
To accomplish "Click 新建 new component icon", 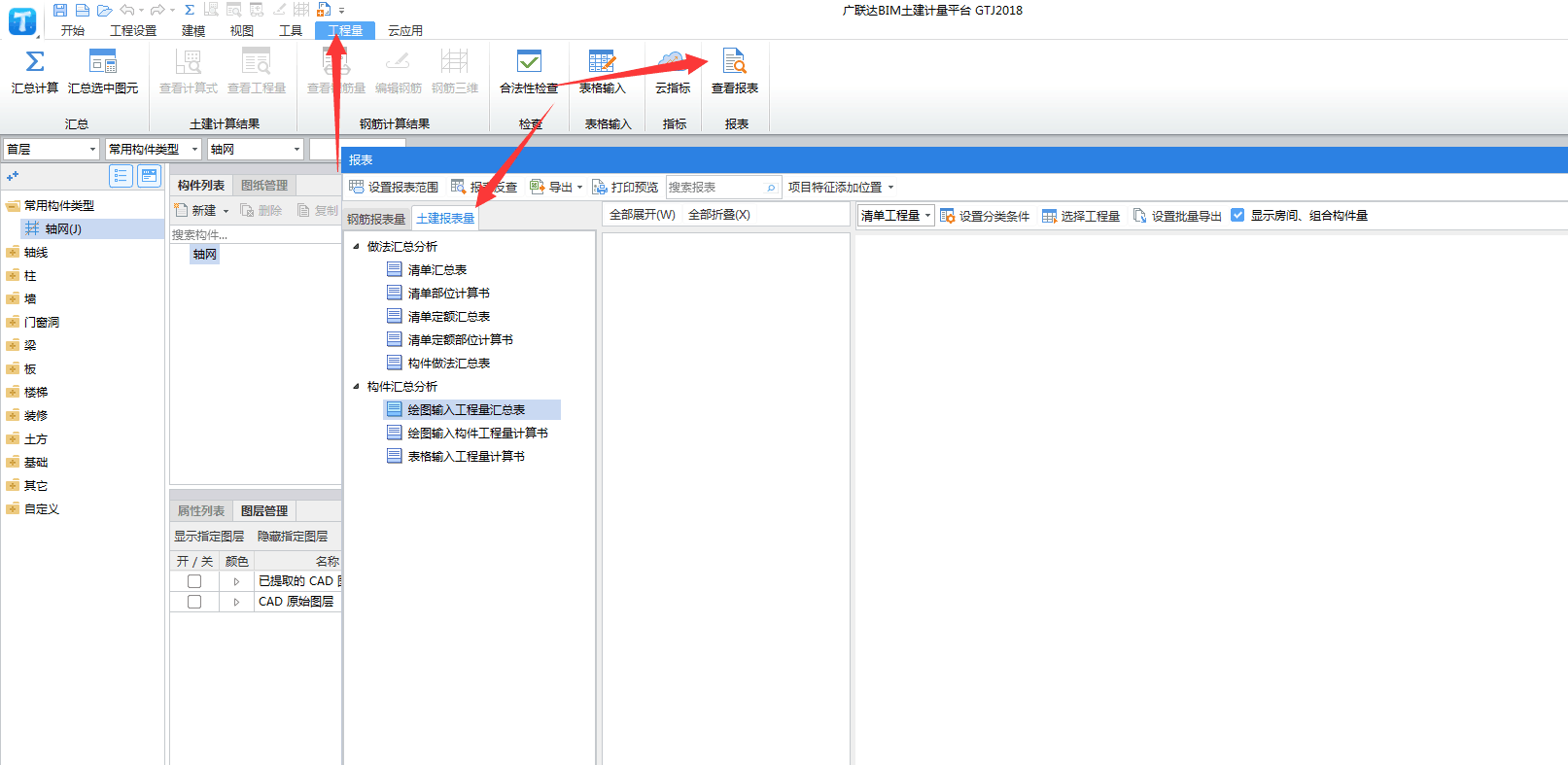I will pyautogui.click(x=181, y=210).
